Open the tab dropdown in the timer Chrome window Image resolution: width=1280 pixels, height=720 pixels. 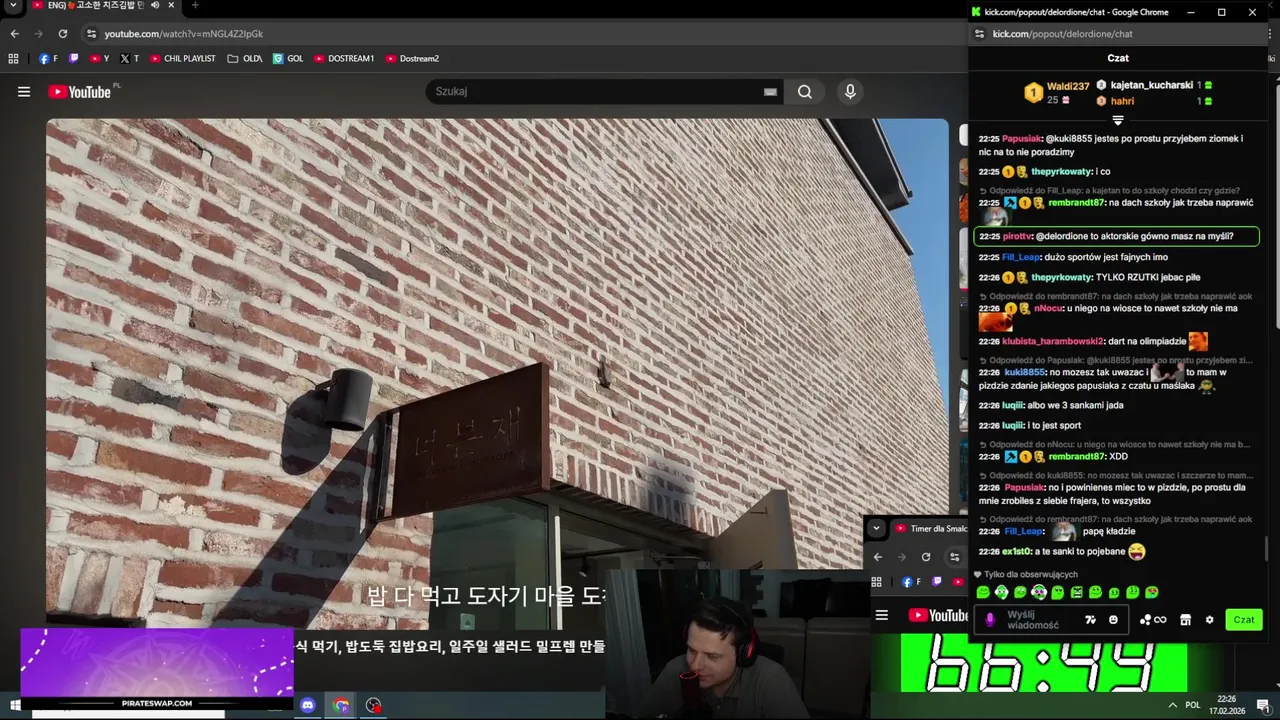point(876,529)
